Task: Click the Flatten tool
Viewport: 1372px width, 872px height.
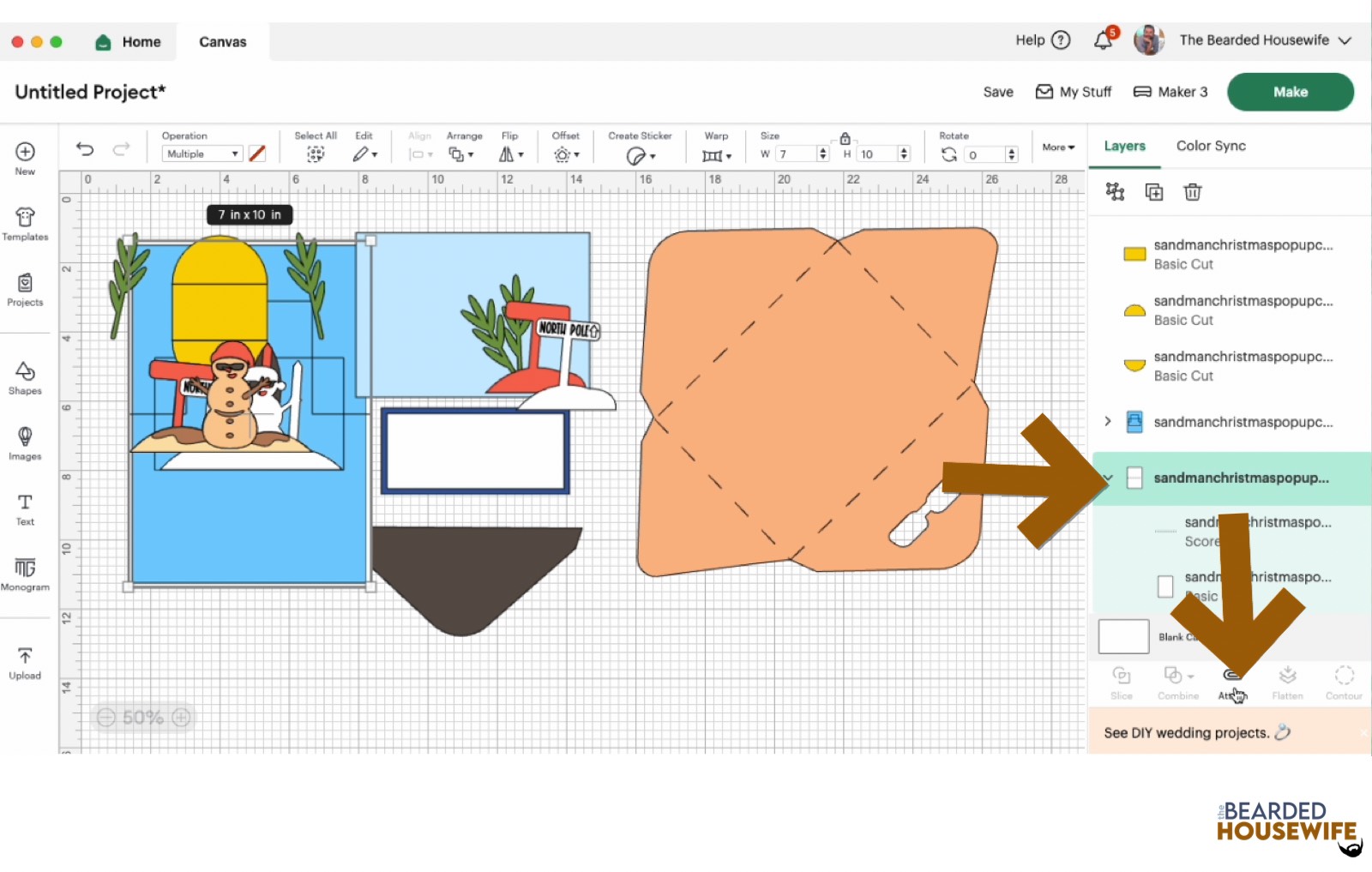Action: [x=1287, y=683]
